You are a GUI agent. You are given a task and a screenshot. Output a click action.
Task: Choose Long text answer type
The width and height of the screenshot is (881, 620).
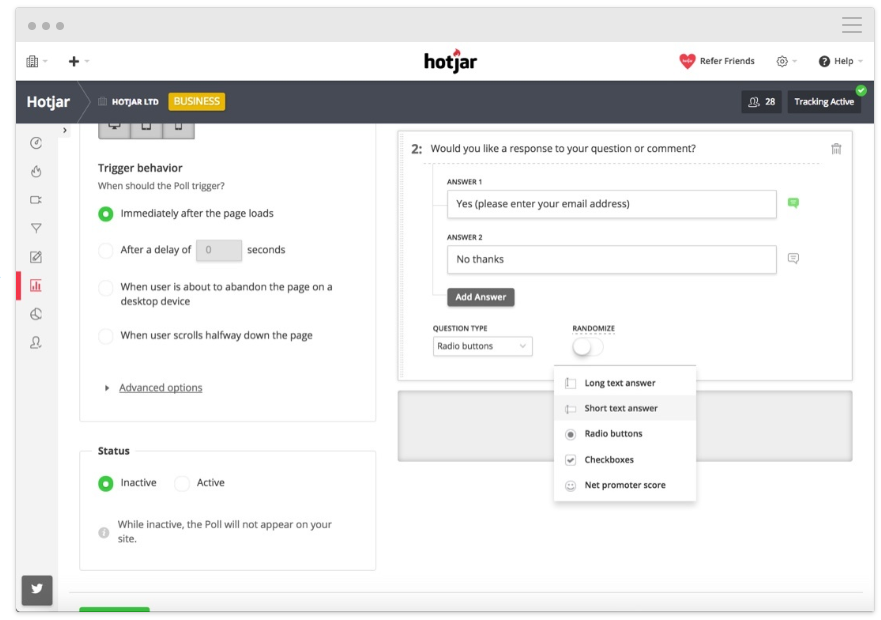[625, 383]
